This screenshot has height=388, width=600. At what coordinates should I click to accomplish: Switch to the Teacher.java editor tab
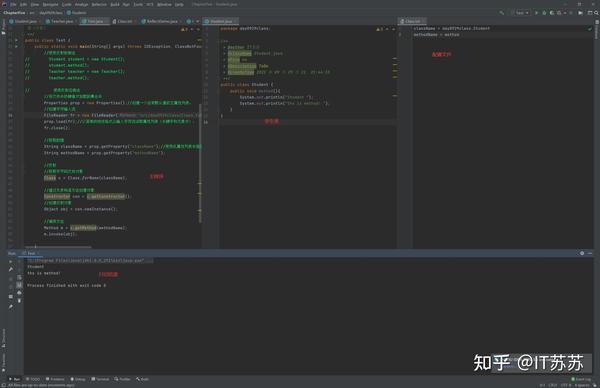(59, 21)
